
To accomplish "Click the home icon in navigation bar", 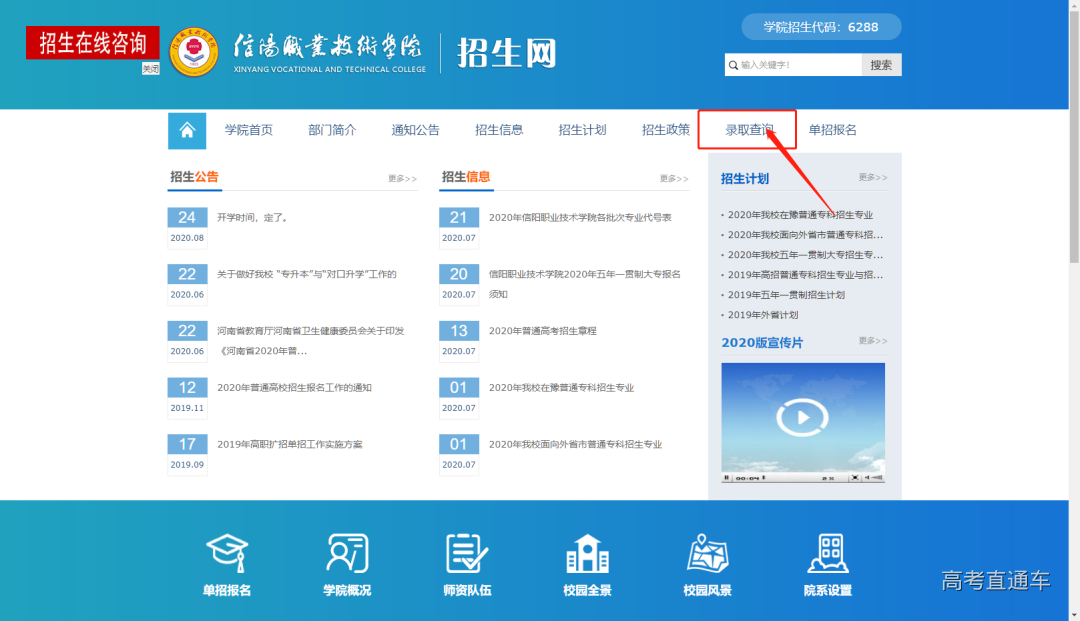I will 187,130.
